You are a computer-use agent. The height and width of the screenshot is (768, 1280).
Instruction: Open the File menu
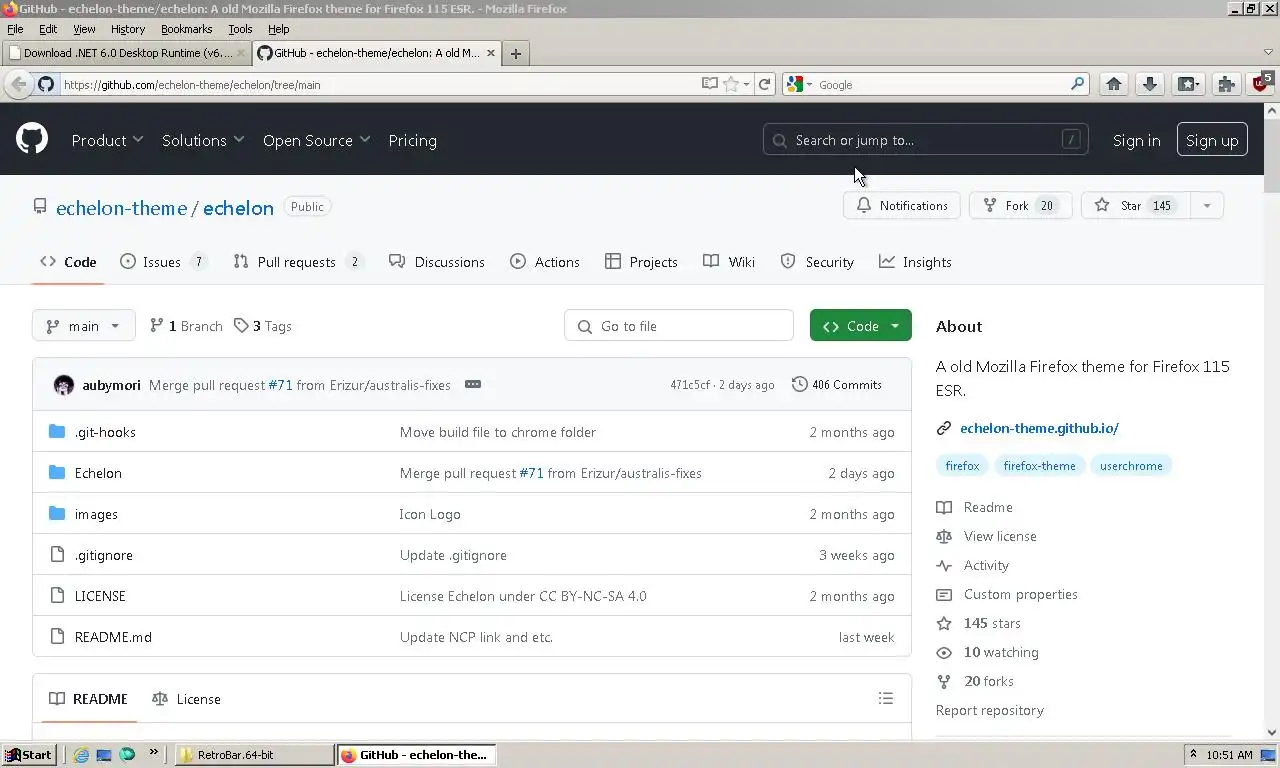[x=15, y=29]
